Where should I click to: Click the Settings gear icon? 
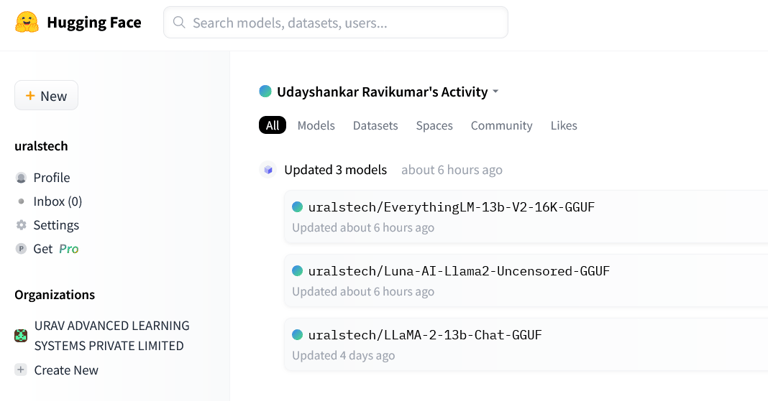[21, 225]
